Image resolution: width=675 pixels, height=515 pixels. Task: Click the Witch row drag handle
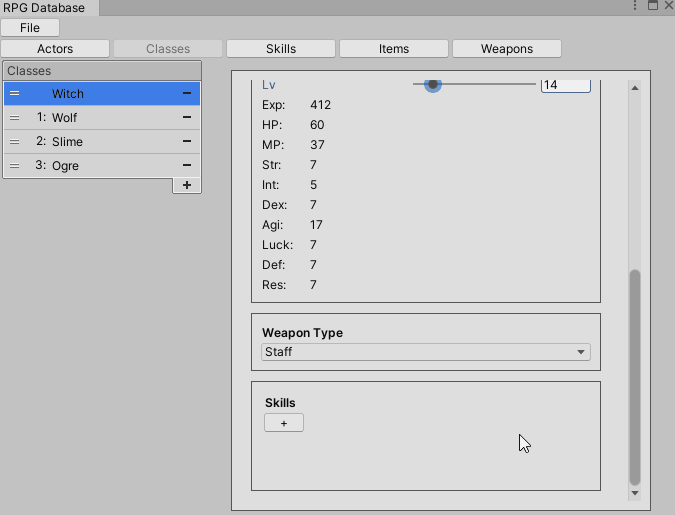pos(14,93)
